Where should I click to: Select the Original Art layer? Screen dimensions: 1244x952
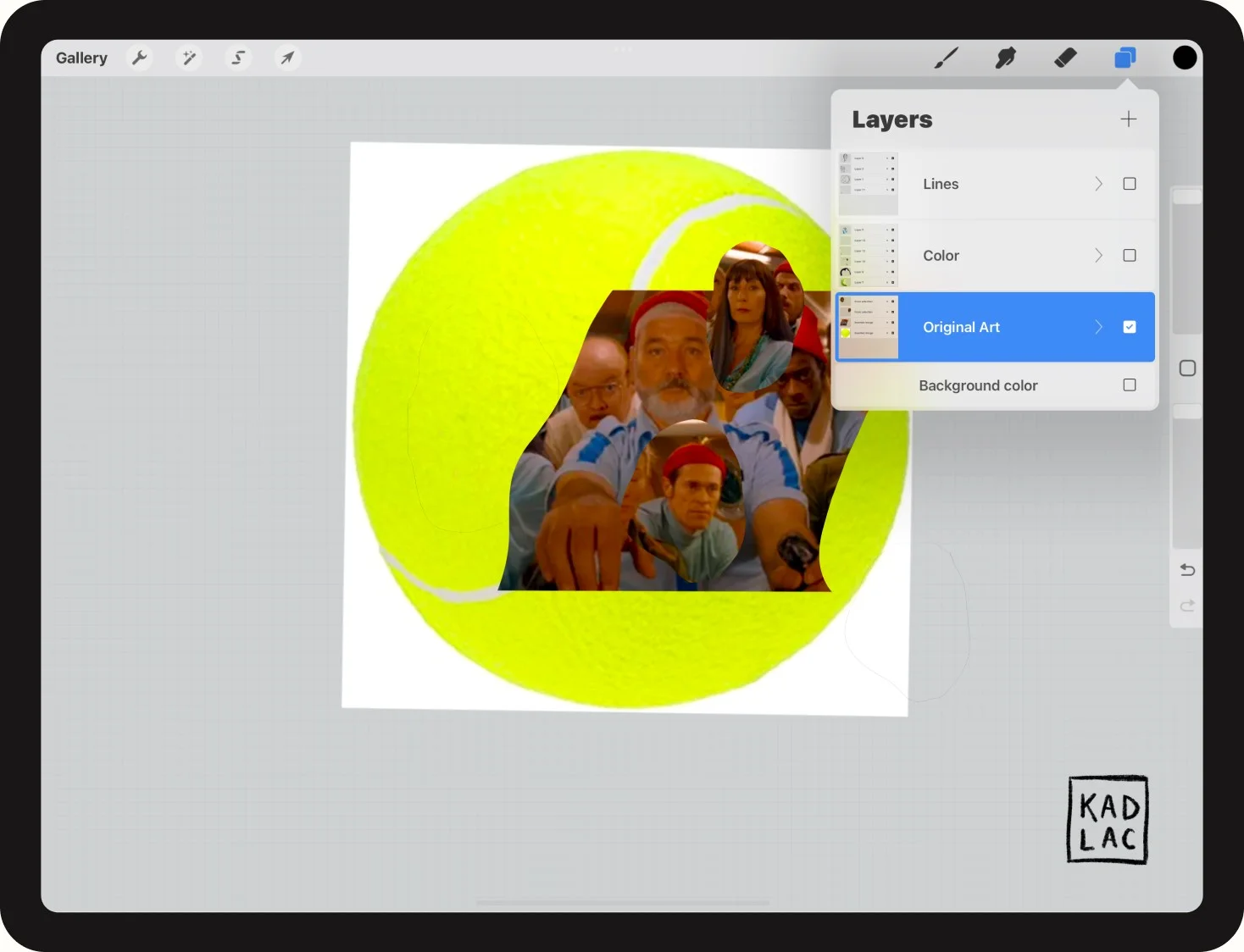click(962, 327)
